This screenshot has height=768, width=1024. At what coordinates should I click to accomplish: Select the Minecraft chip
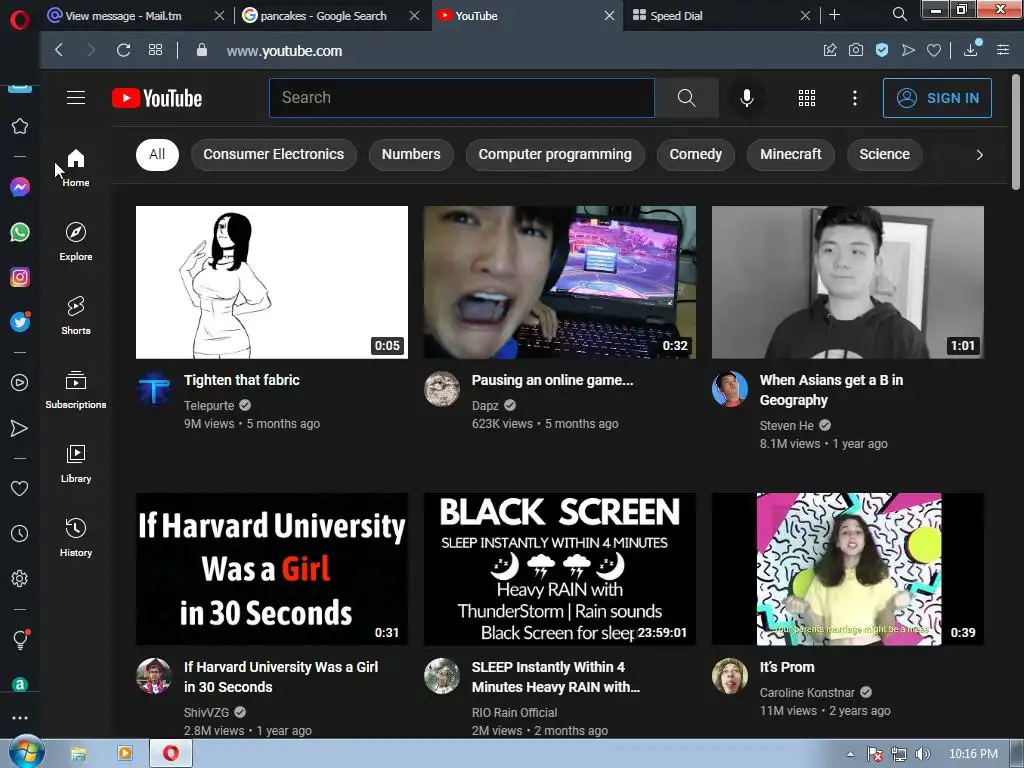[790, 155]
